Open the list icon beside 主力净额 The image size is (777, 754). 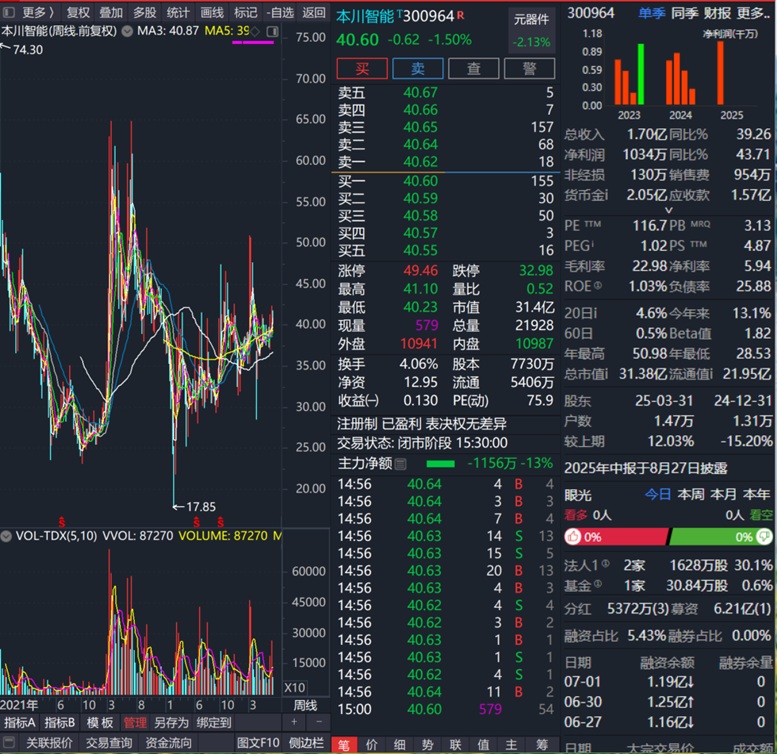click(400, 464)
